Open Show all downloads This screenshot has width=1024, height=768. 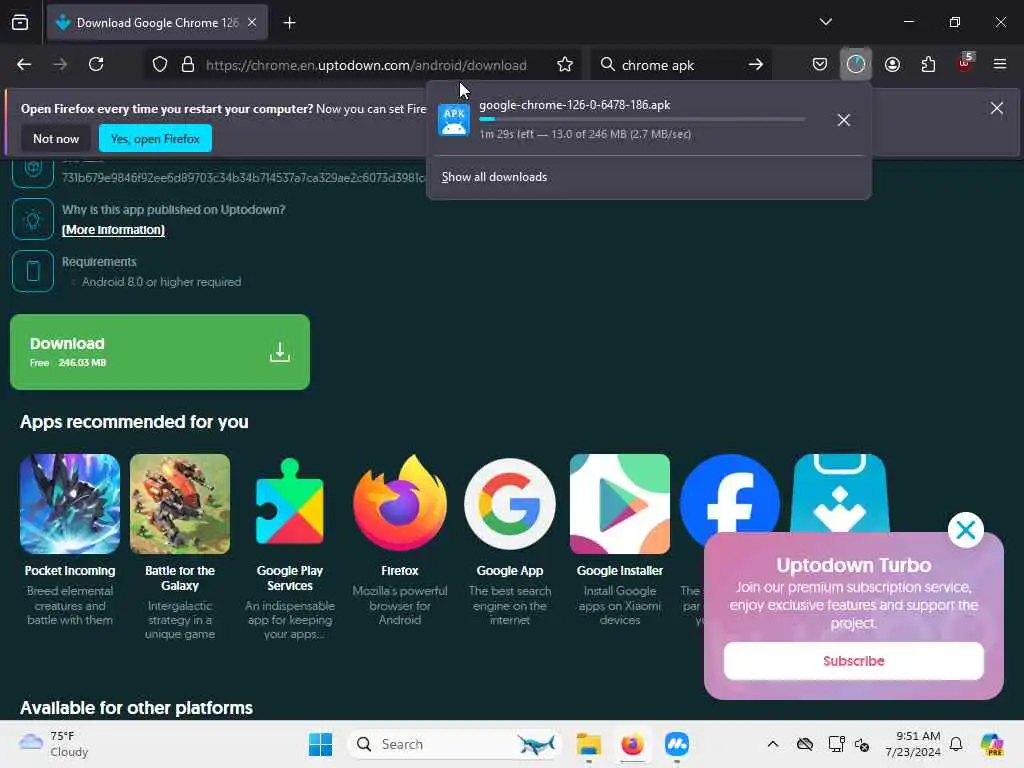point(494,177)
